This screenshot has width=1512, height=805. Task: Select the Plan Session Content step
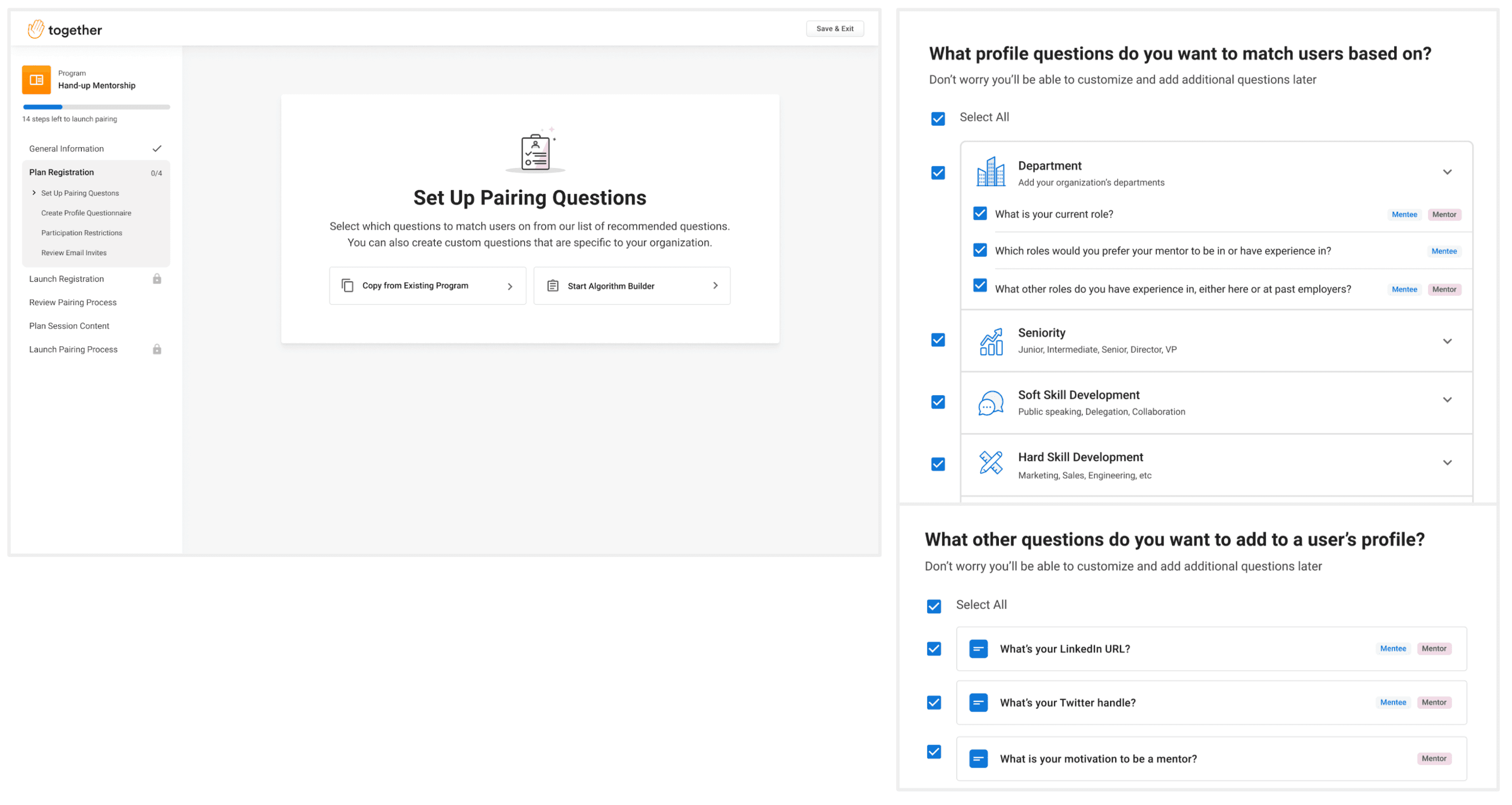pos(69,325)
